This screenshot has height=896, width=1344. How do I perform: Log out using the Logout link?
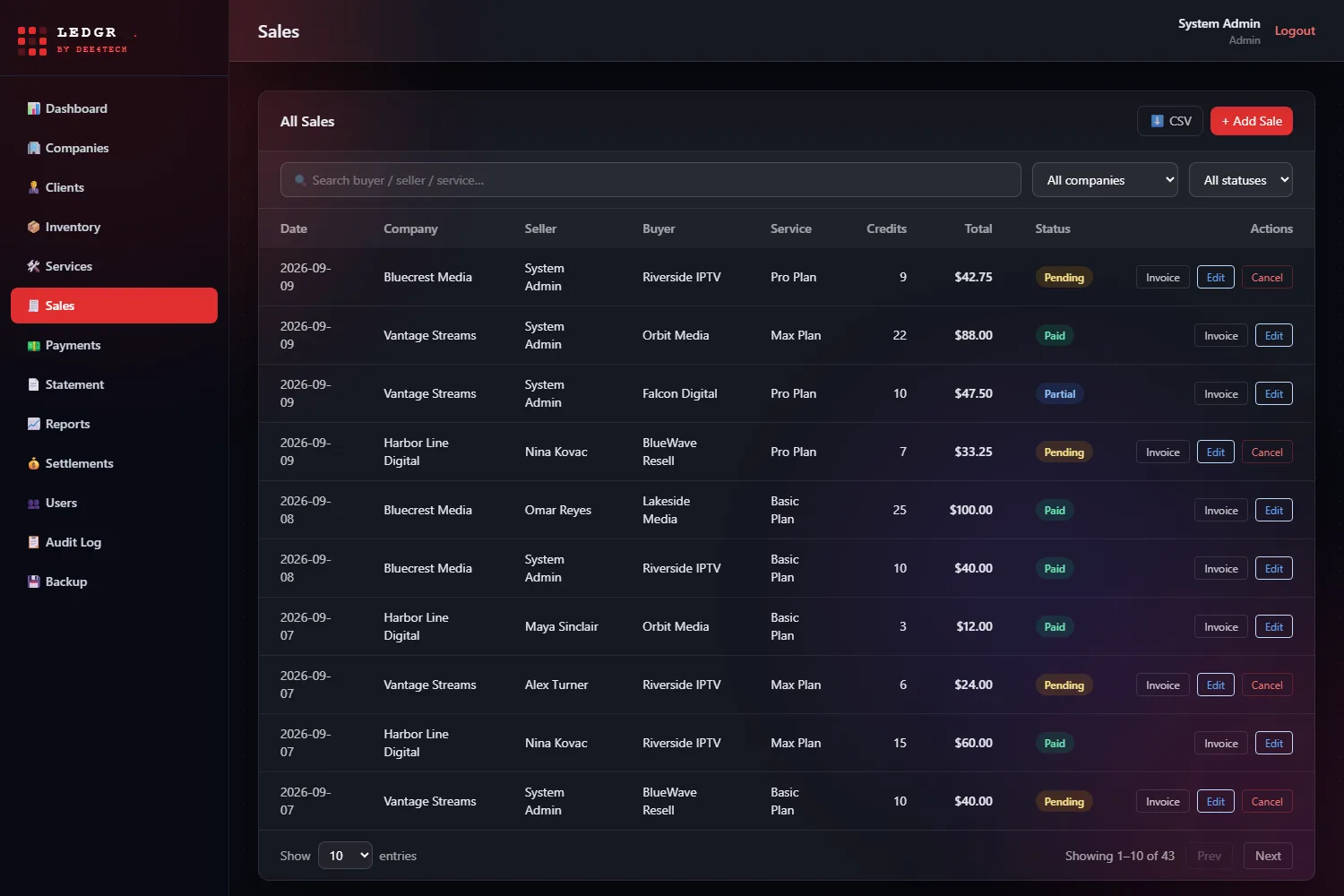[1295, 30]
